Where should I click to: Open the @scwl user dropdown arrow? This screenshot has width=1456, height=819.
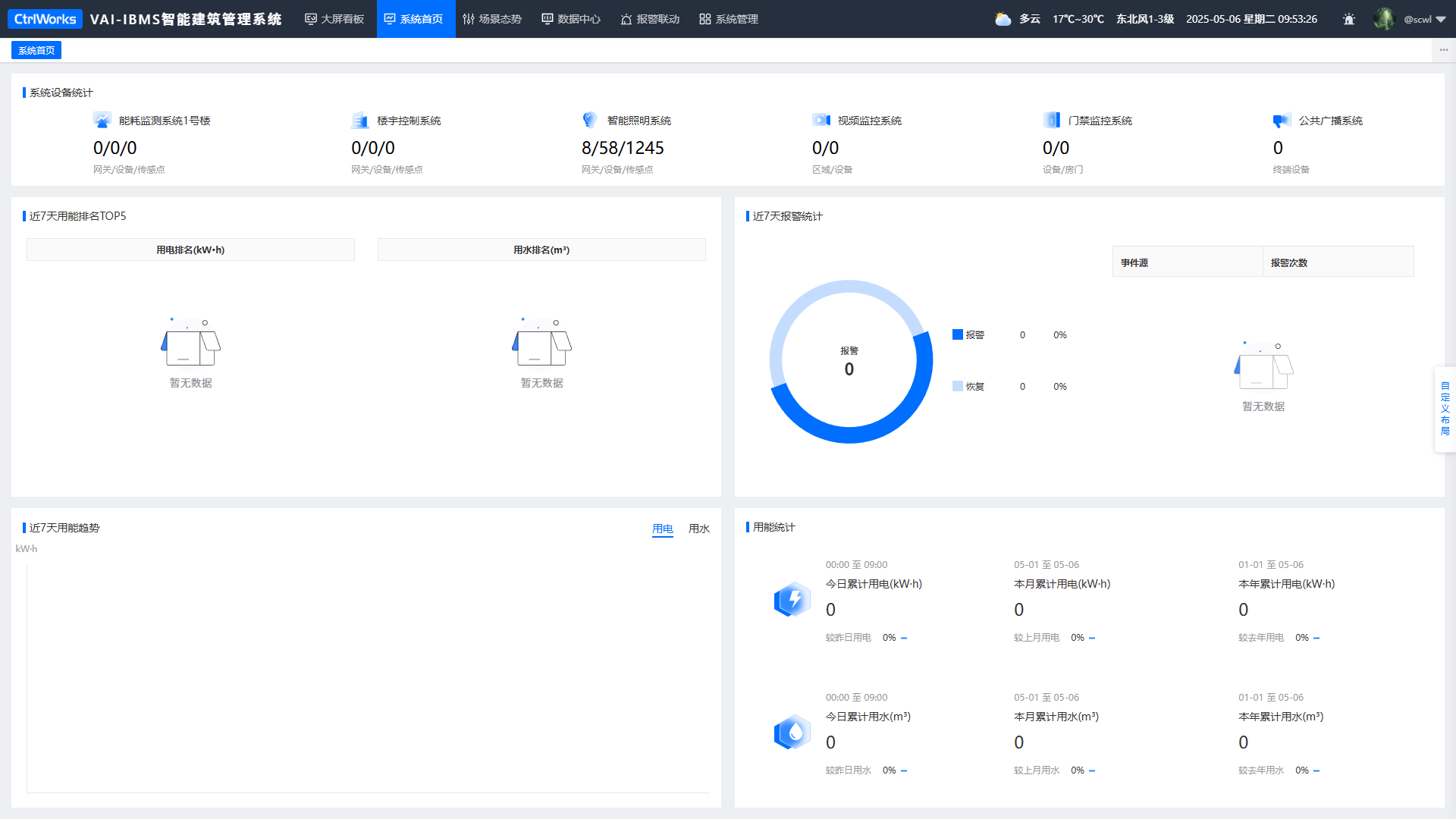click(x=1442, y=20)
